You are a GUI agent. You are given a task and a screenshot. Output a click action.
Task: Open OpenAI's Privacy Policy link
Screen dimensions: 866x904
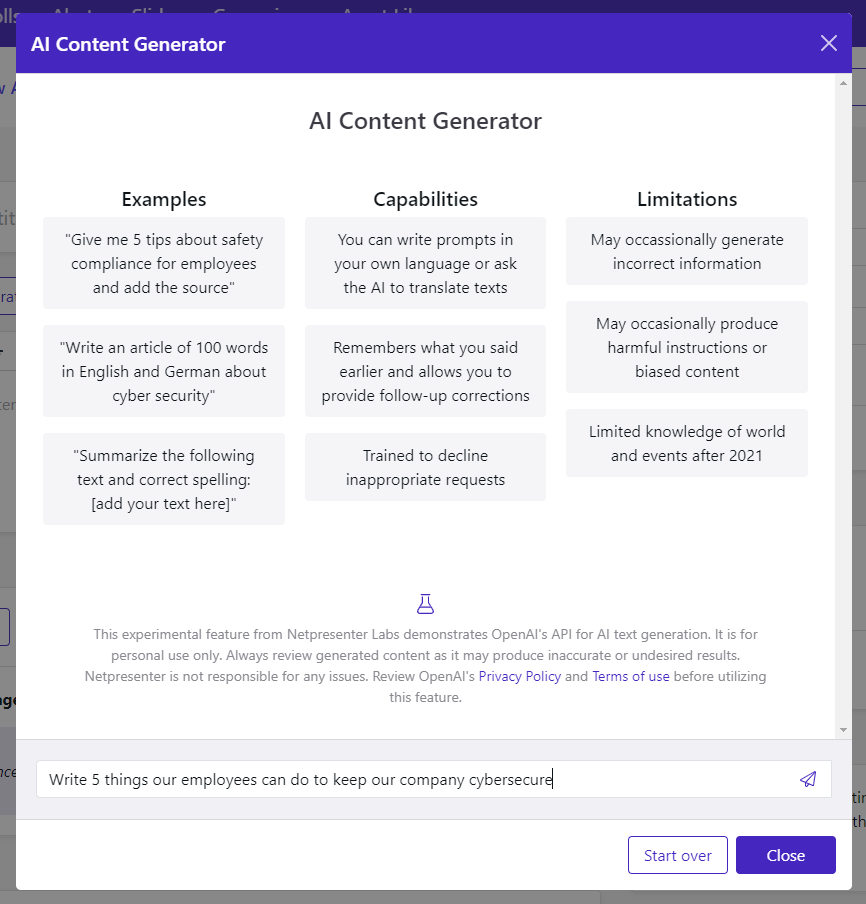(519, 676)
